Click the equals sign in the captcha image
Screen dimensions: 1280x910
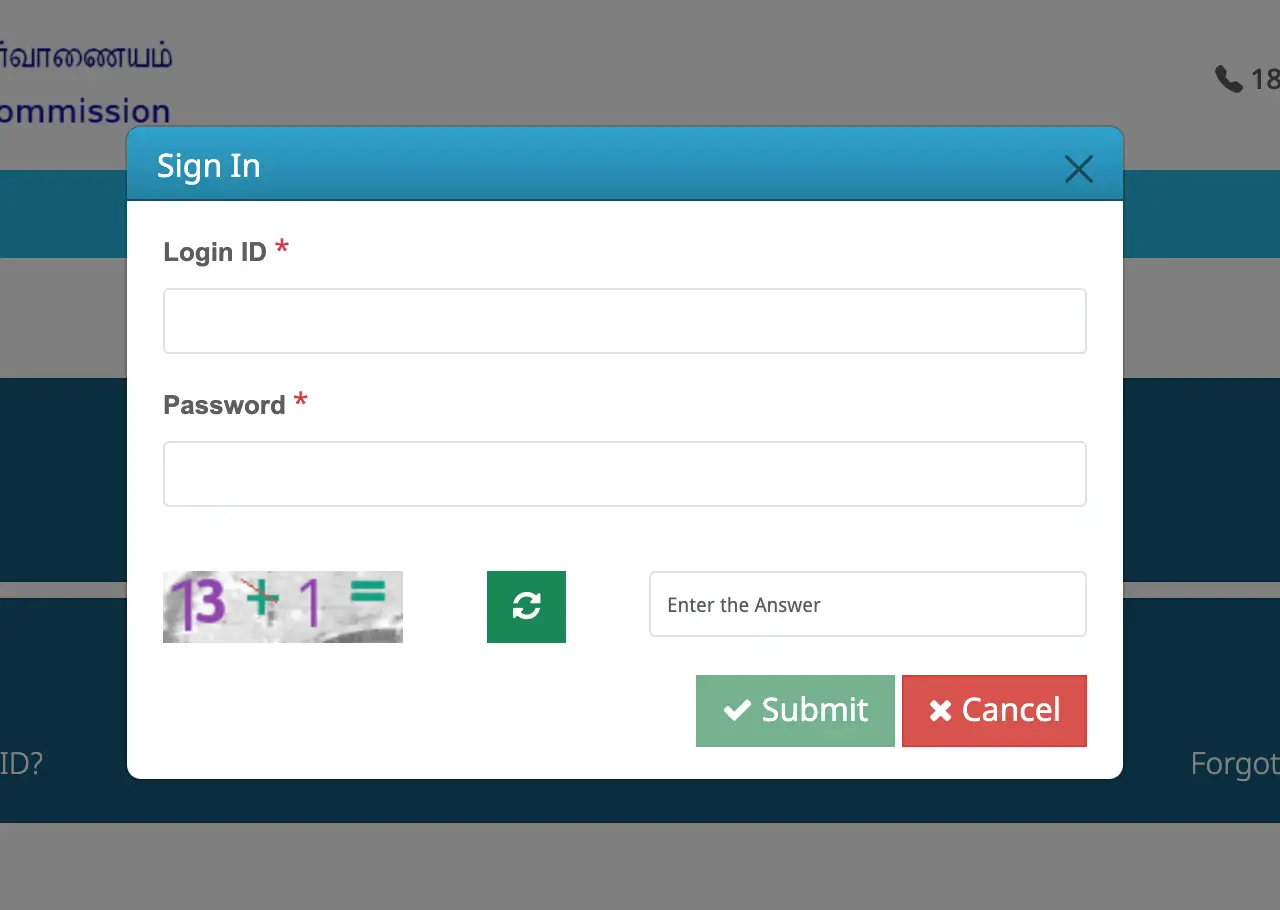(367, 593)
